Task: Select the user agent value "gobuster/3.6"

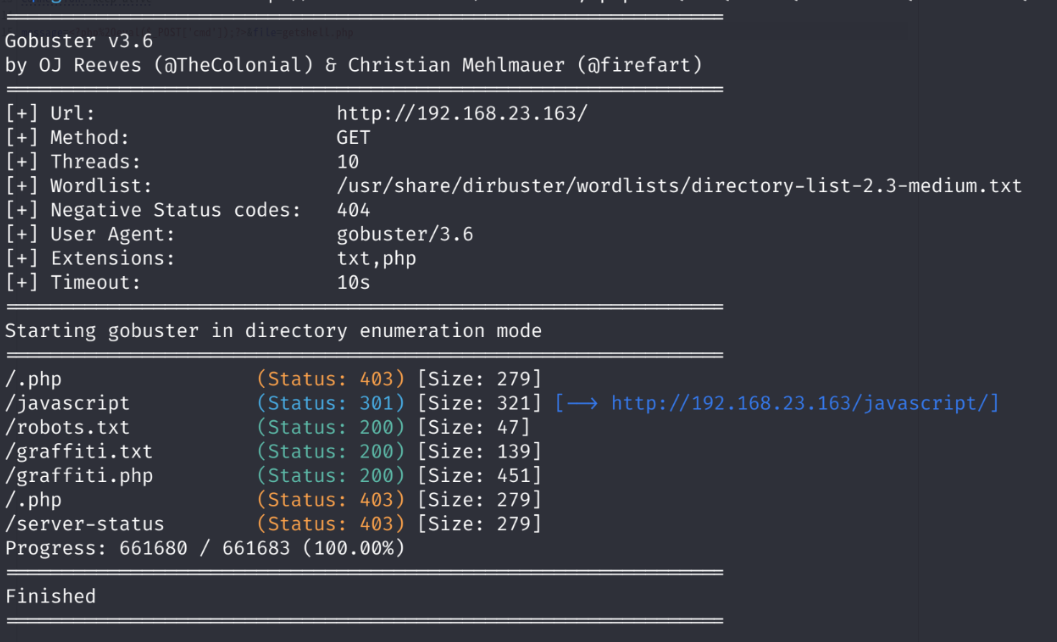Action: pos(404,235)
